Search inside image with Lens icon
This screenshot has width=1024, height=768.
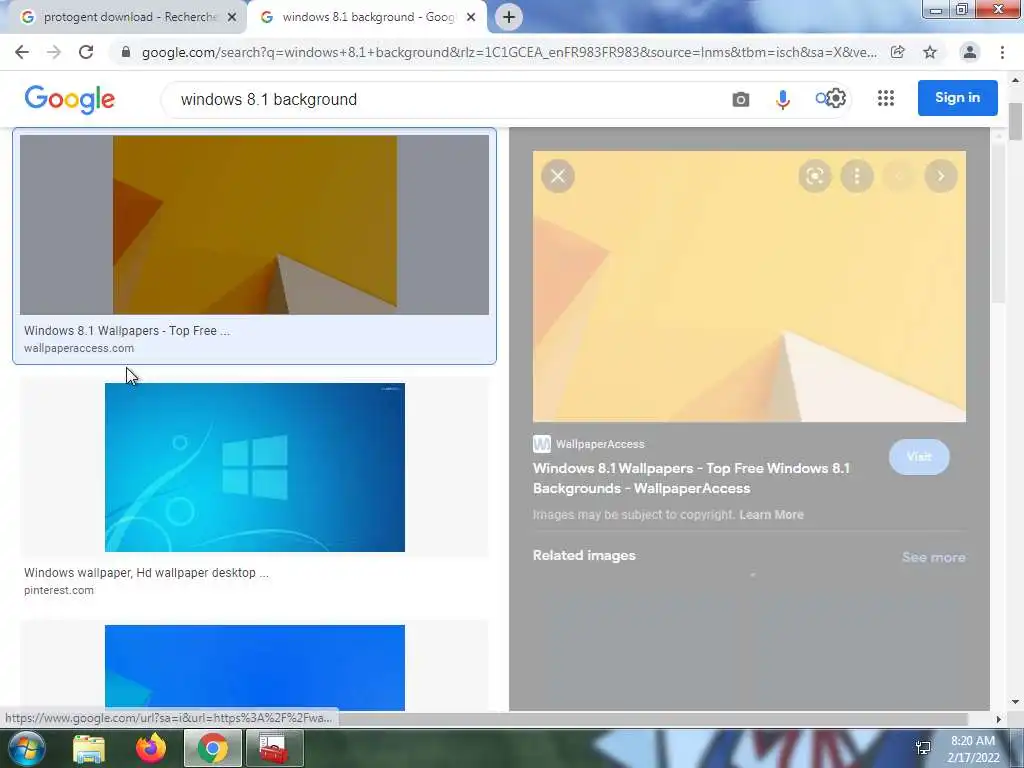coord(814,176)
